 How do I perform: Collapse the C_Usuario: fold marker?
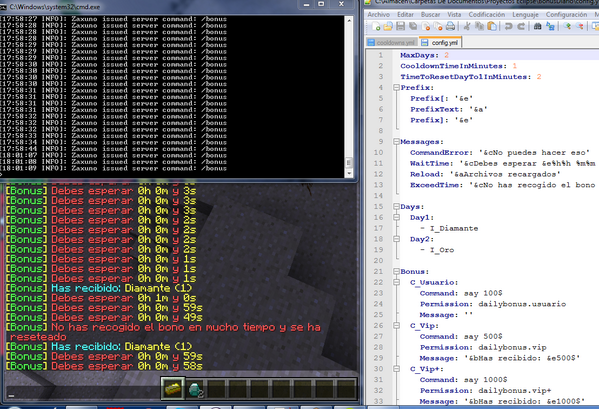pos(396,282)
